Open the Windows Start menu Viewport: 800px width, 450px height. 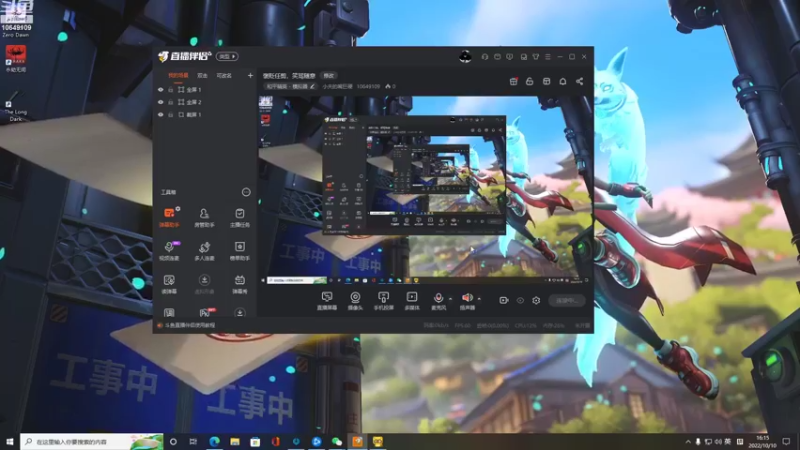[x=10, y=441]
